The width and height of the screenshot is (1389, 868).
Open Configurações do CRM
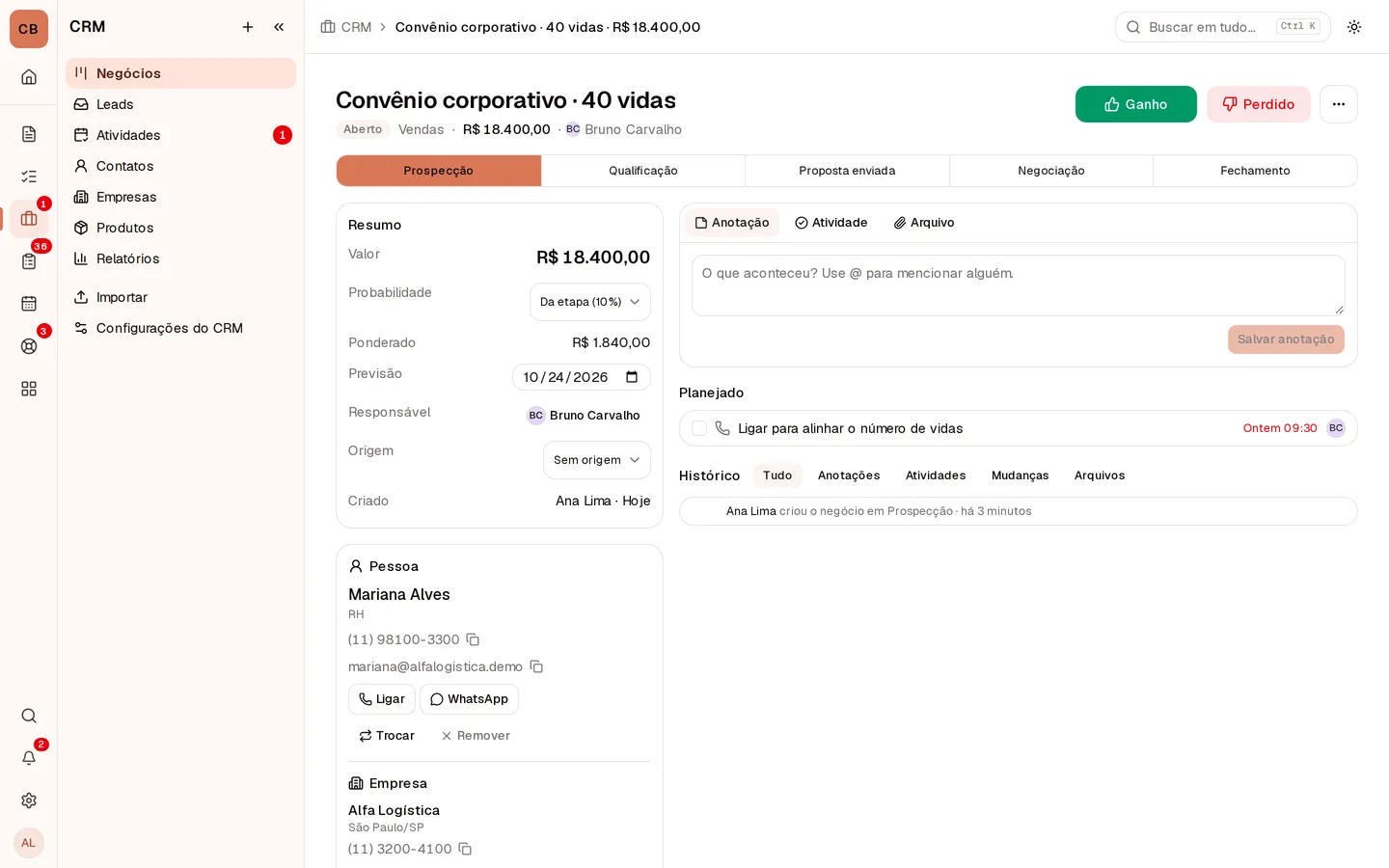tap(180, 328)
